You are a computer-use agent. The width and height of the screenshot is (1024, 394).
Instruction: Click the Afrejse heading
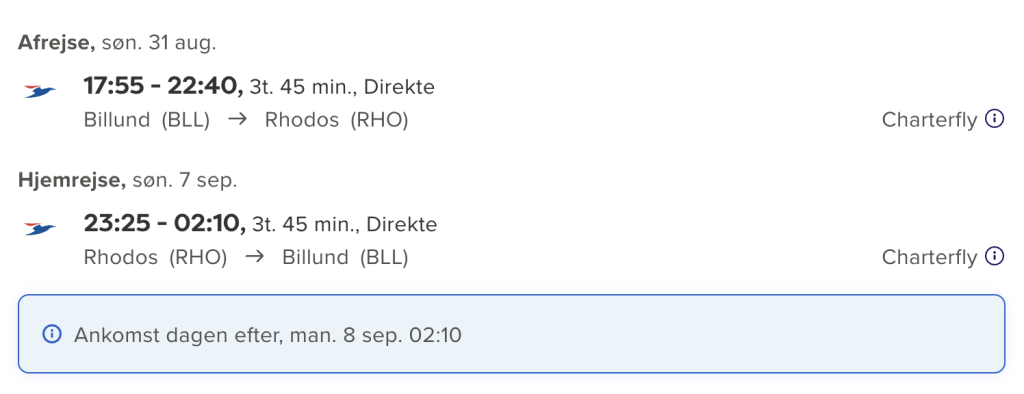click(57, 43)
